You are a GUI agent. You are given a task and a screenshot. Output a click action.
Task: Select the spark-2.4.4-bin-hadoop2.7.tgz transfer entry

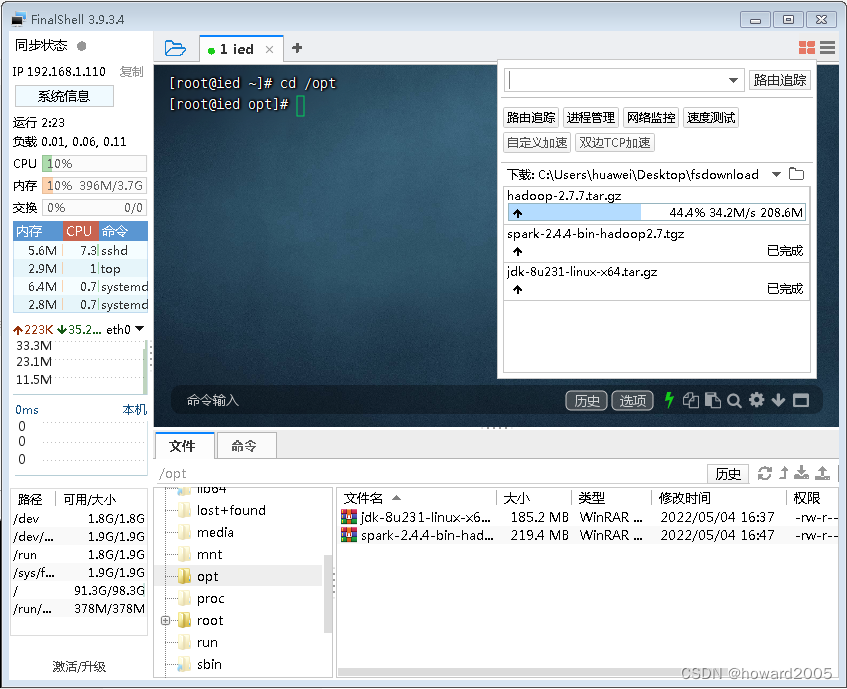[x=656, y=243]
